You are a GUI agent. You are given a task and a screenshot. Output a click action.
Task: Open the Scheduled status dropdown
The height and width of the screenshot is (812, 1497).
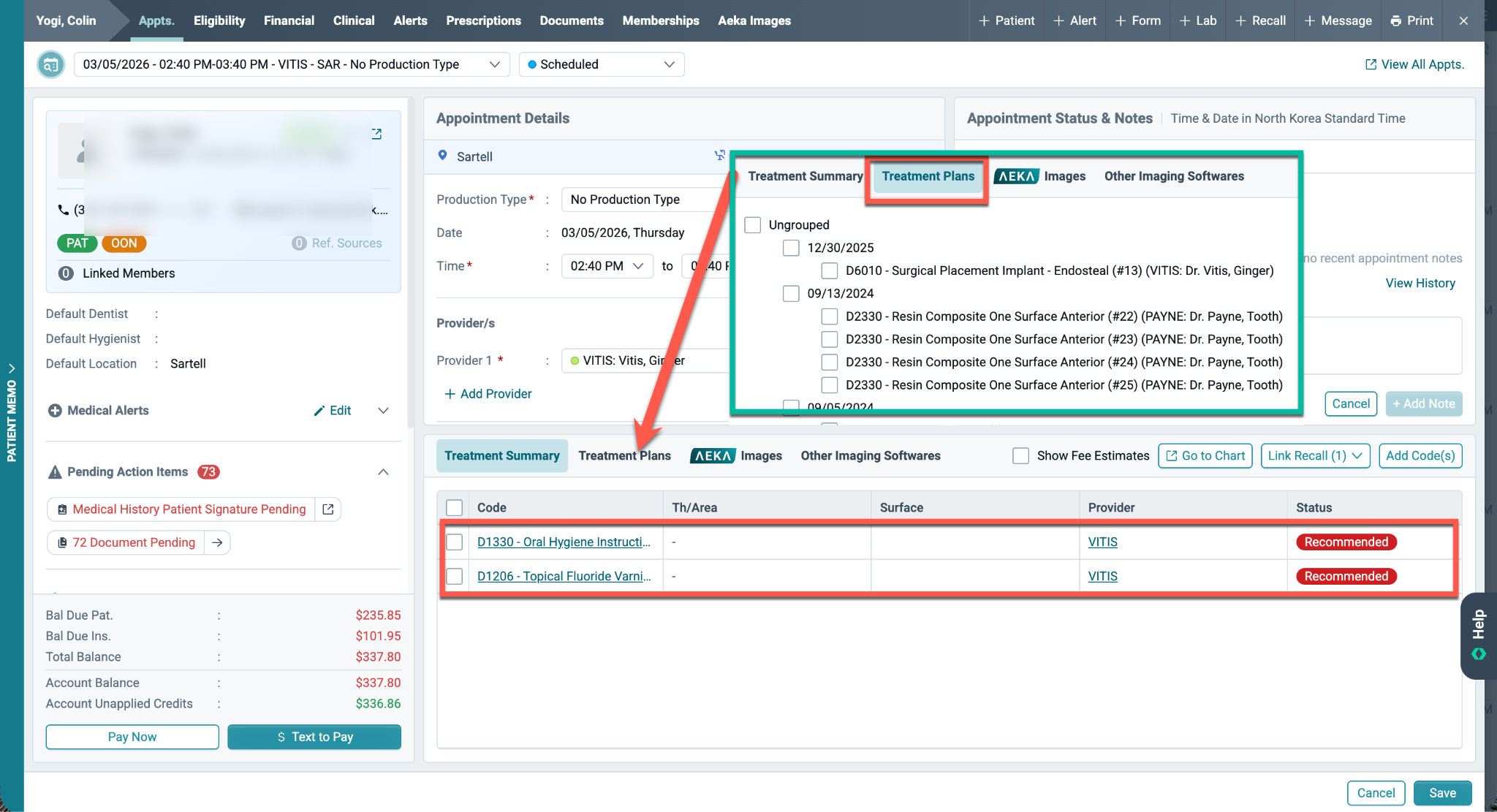[601, 64]
